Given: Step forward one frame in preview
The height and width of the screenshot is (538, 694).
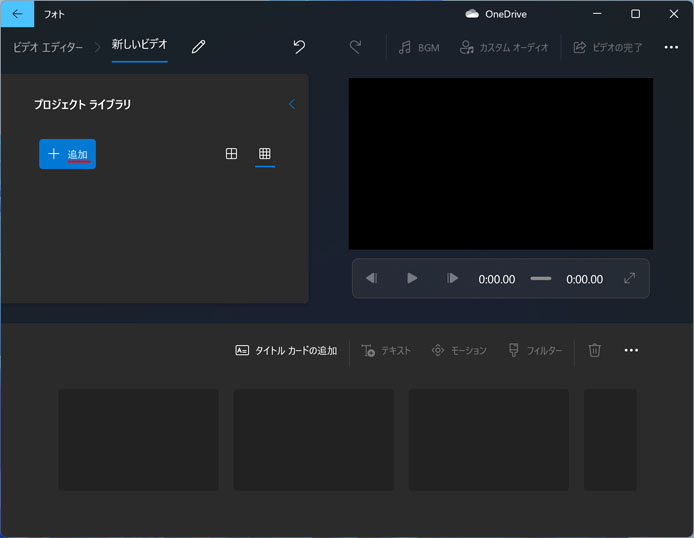Looking at the screenshot, I should tap(452, 278).
